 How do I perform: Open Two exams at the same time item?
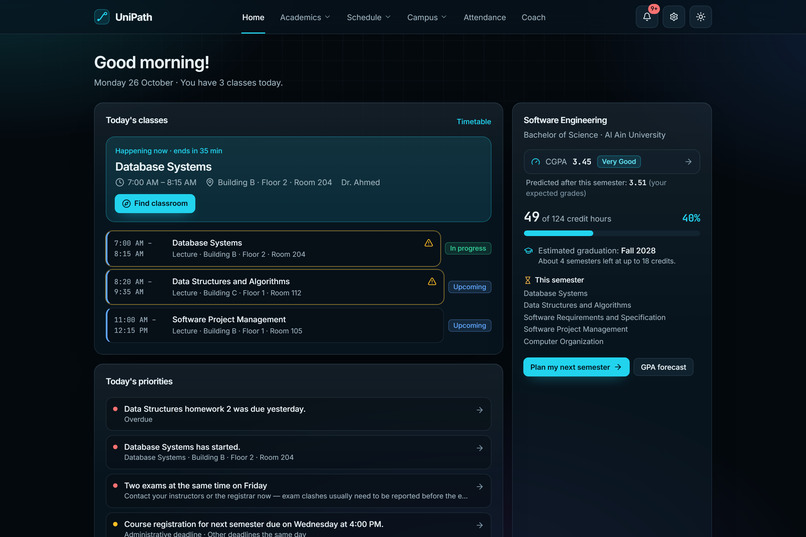298,490
